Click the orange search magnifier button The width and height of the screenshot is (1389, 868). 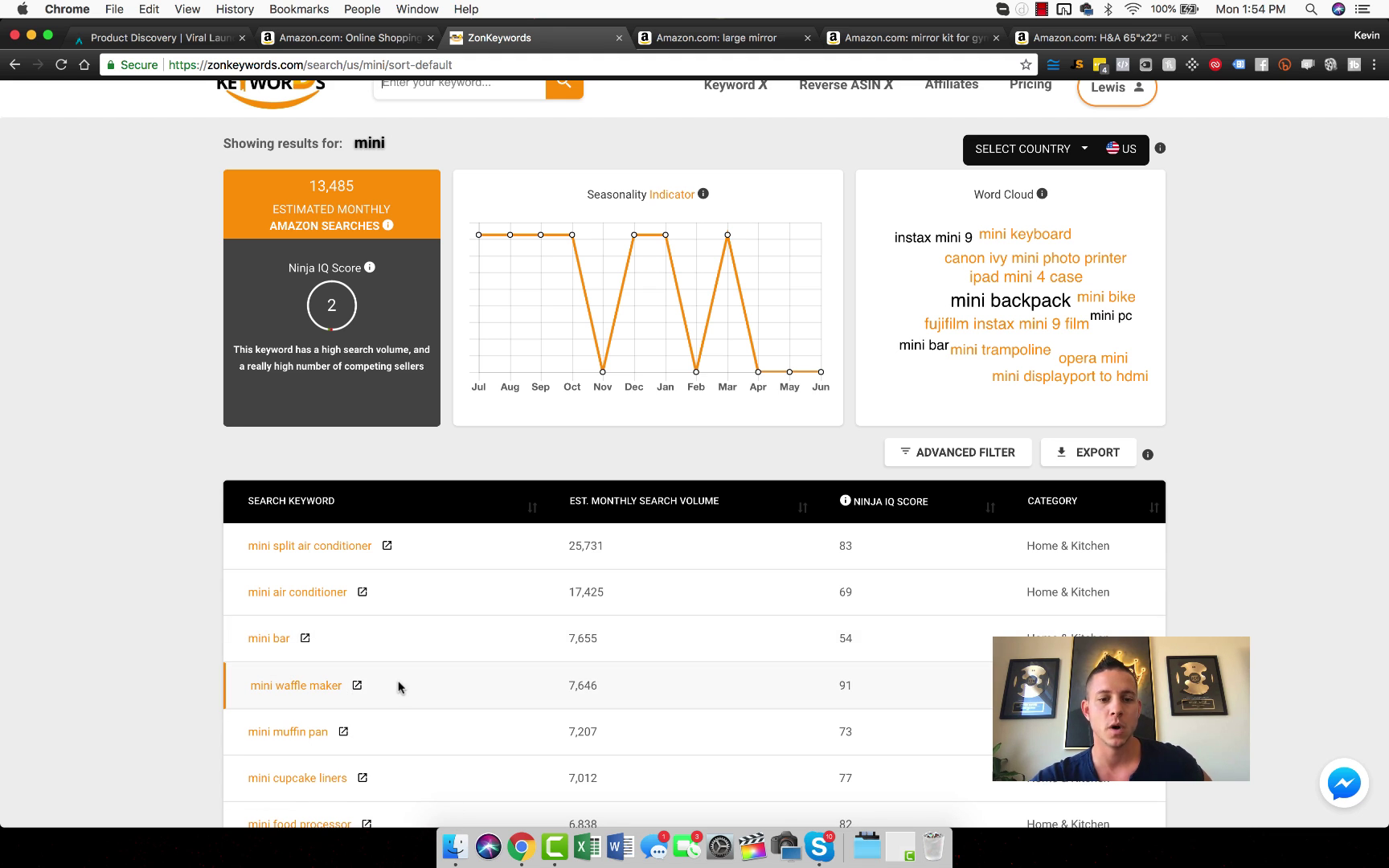(x=564, y=85)
